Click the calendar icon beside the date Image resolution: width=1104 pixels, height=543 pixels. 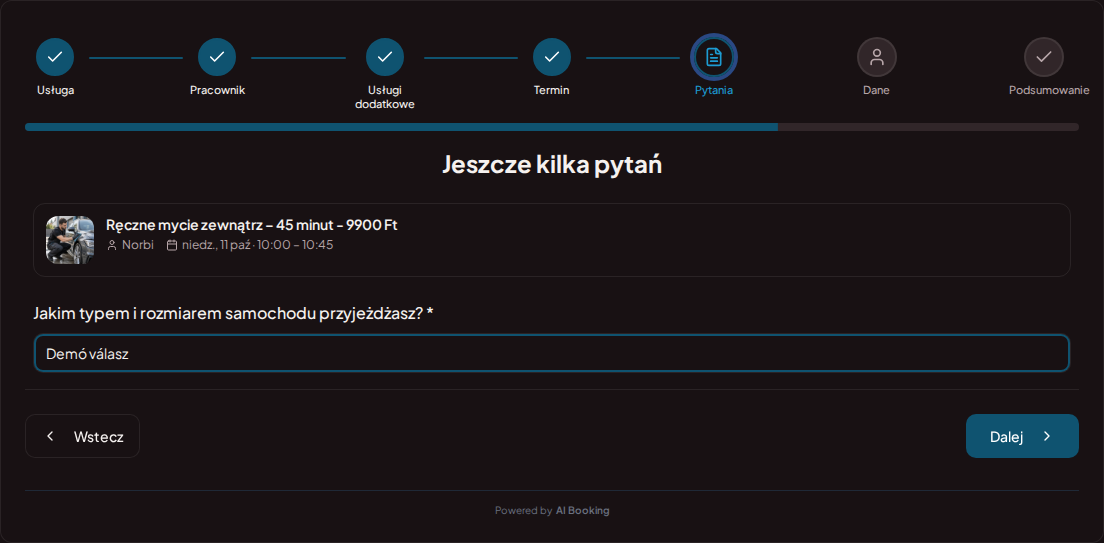tap(172, 245)
